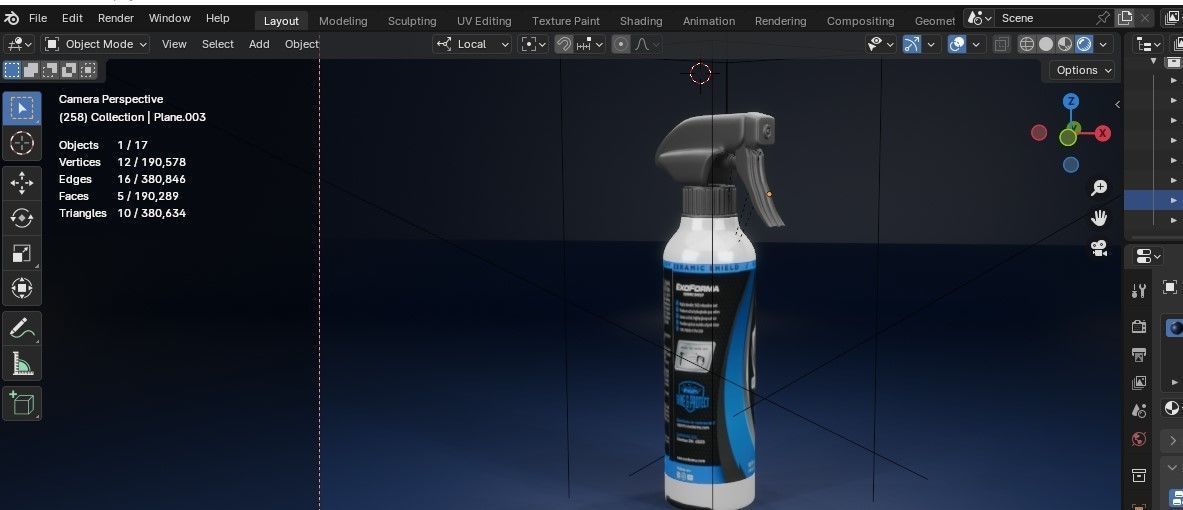Open the Window menu
The width and height of the screenshot is (1183, 510).
[170, 18]
